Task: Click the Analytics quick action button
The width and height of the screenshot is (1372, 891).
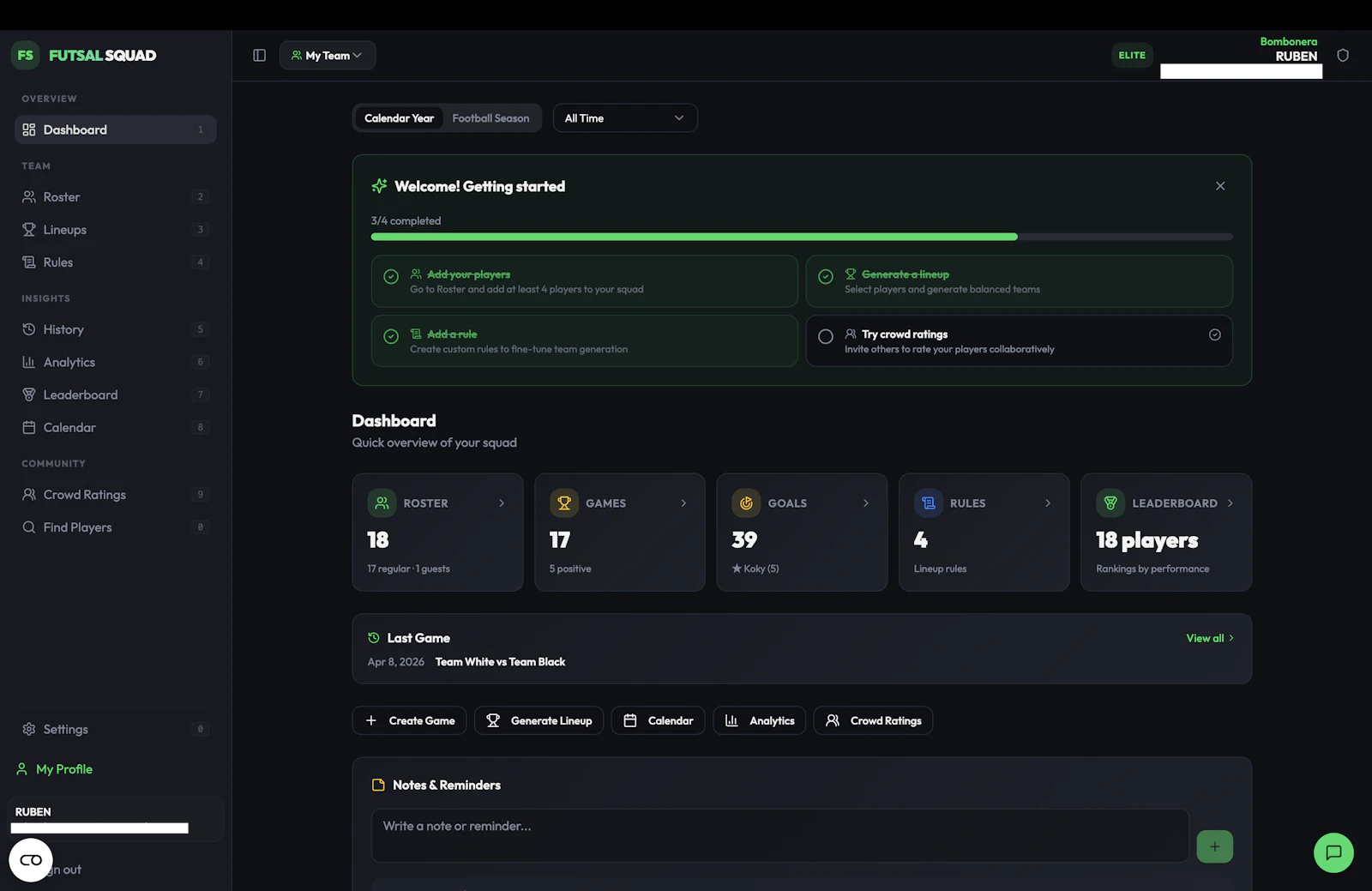Action: point(759,720)
